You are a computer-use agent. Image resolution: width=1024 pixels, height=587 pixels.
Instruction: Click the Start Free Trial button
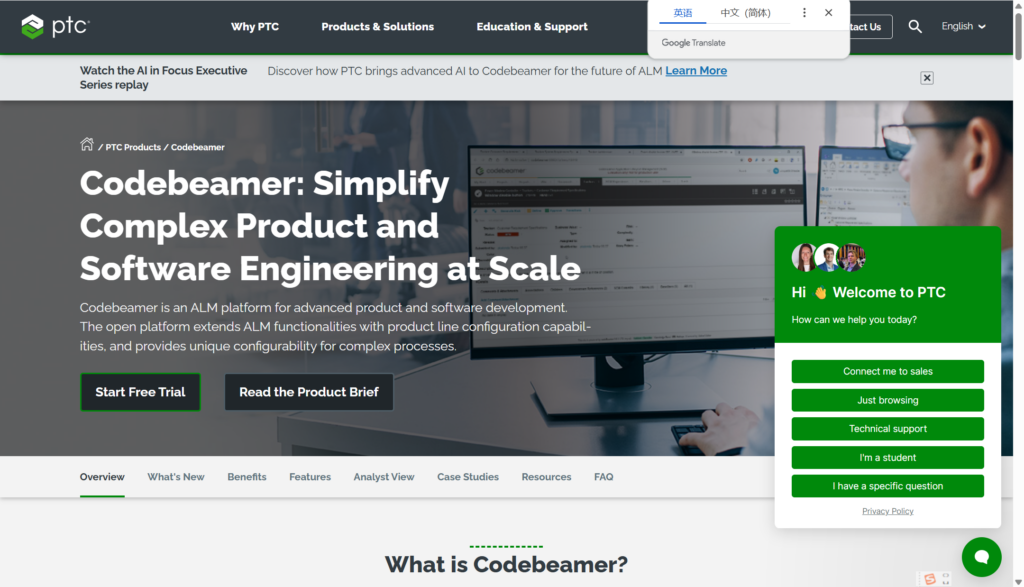140,392
